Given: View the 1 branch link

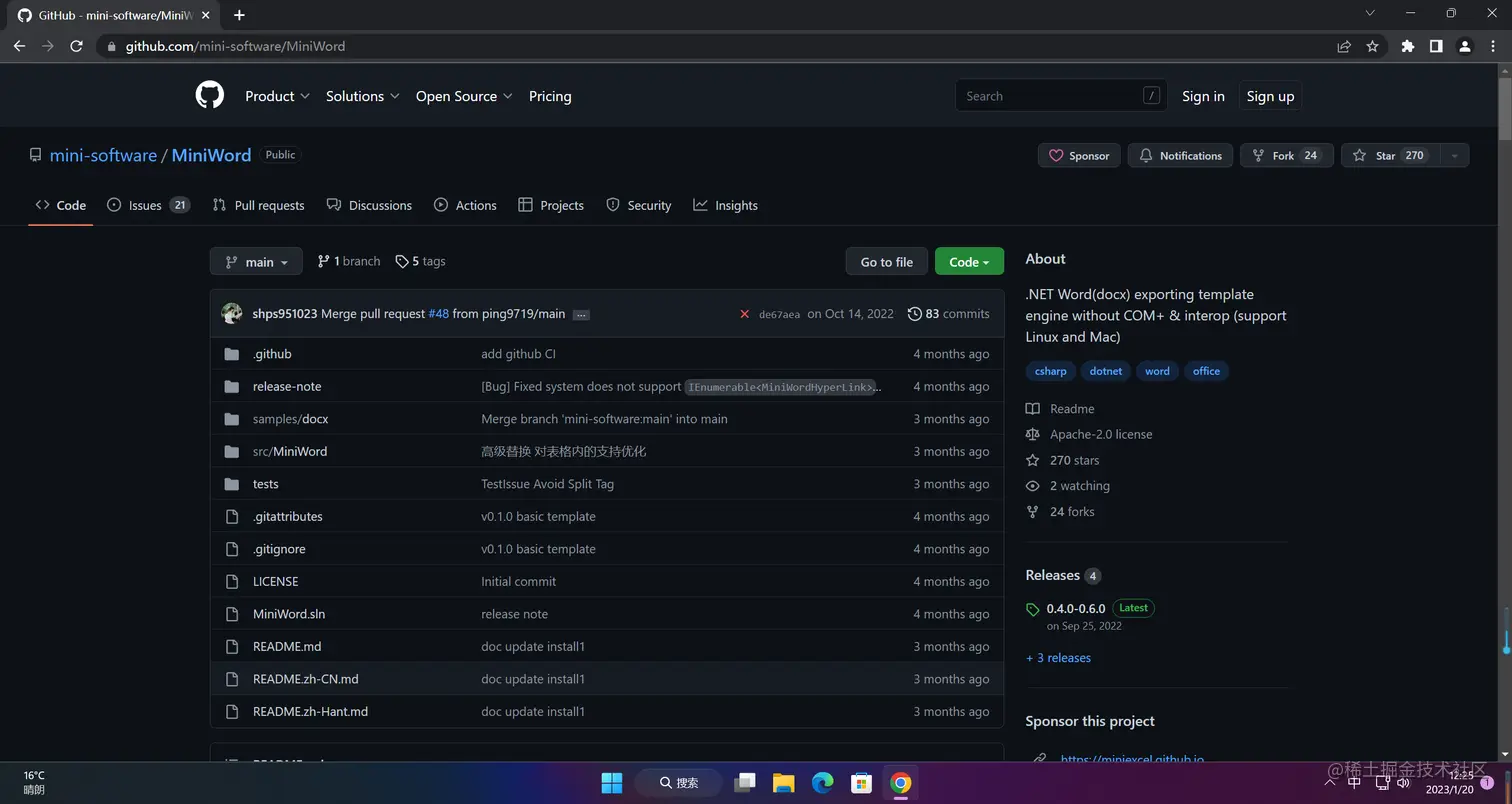Looking at the screenshot, I should (x=349, y=261).
